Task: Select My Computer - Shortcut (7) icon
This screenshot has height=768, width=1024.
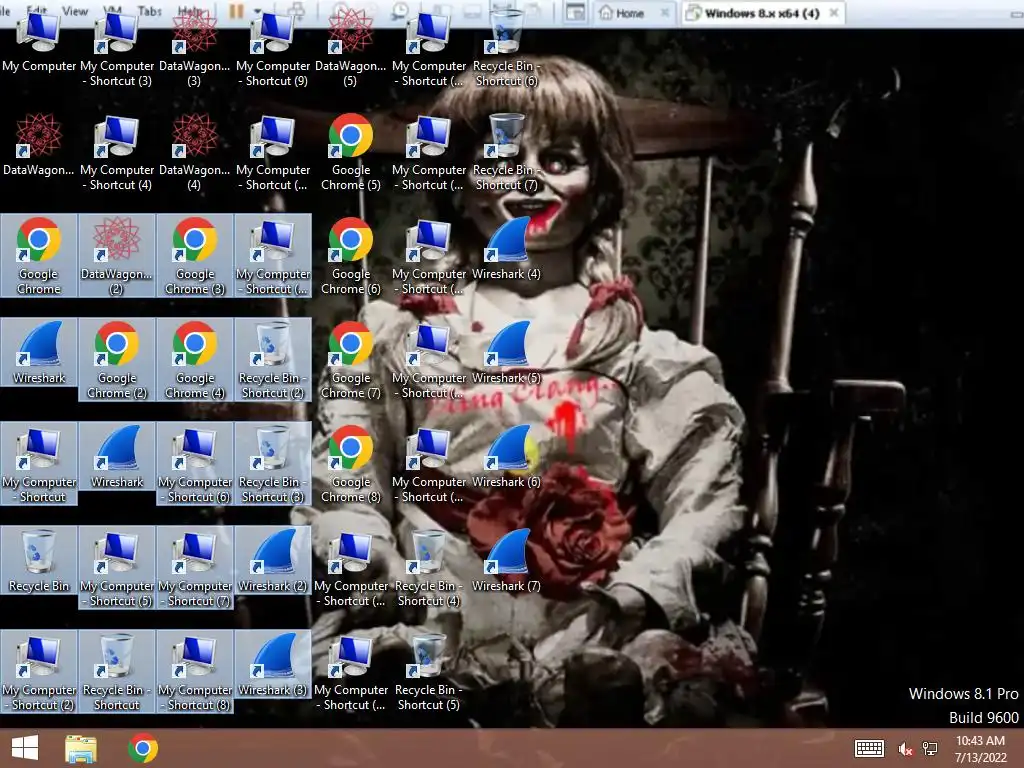Action: click(195, 568)
